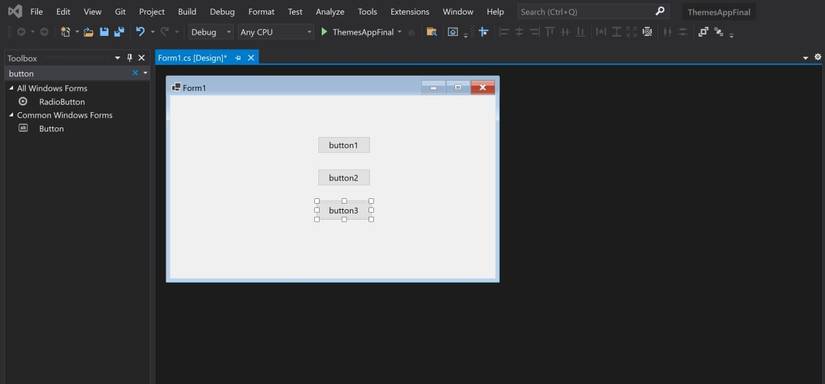Open the layout toolbar overflow options
Image resolution: width=825 pixels, height=384 pixels.
[x=731, y=35]
